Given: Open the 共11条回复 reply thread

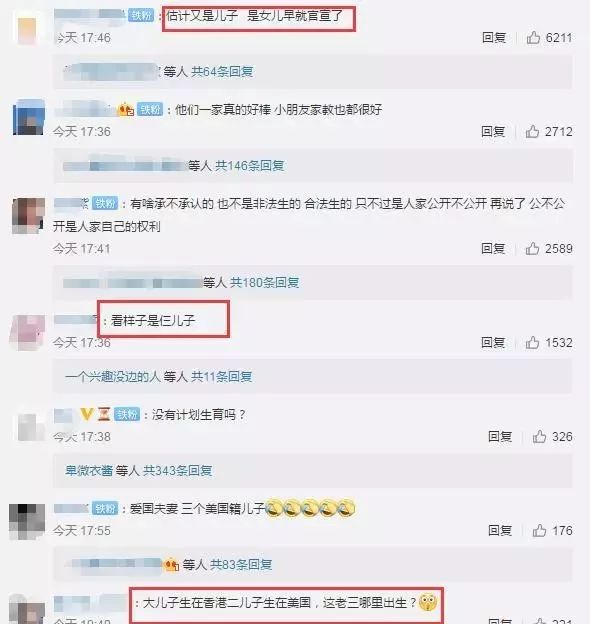Looking at the screenshot, I should [x=222, y=376].
